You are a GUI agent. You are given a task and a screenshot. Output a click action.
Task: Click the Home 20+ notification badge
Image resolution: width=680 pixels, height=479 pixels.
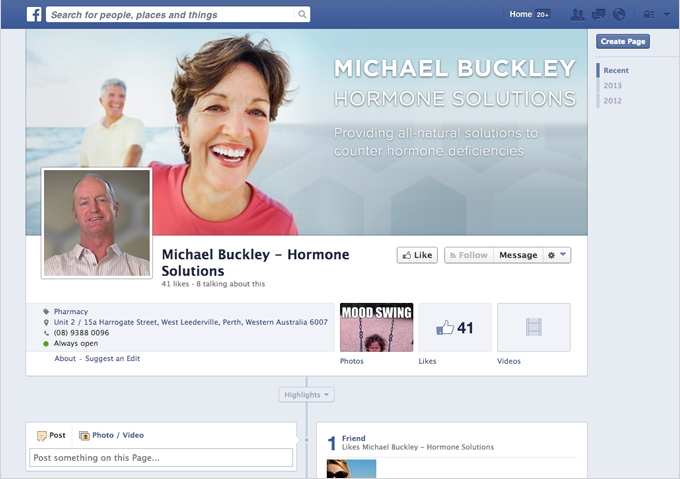542,14
